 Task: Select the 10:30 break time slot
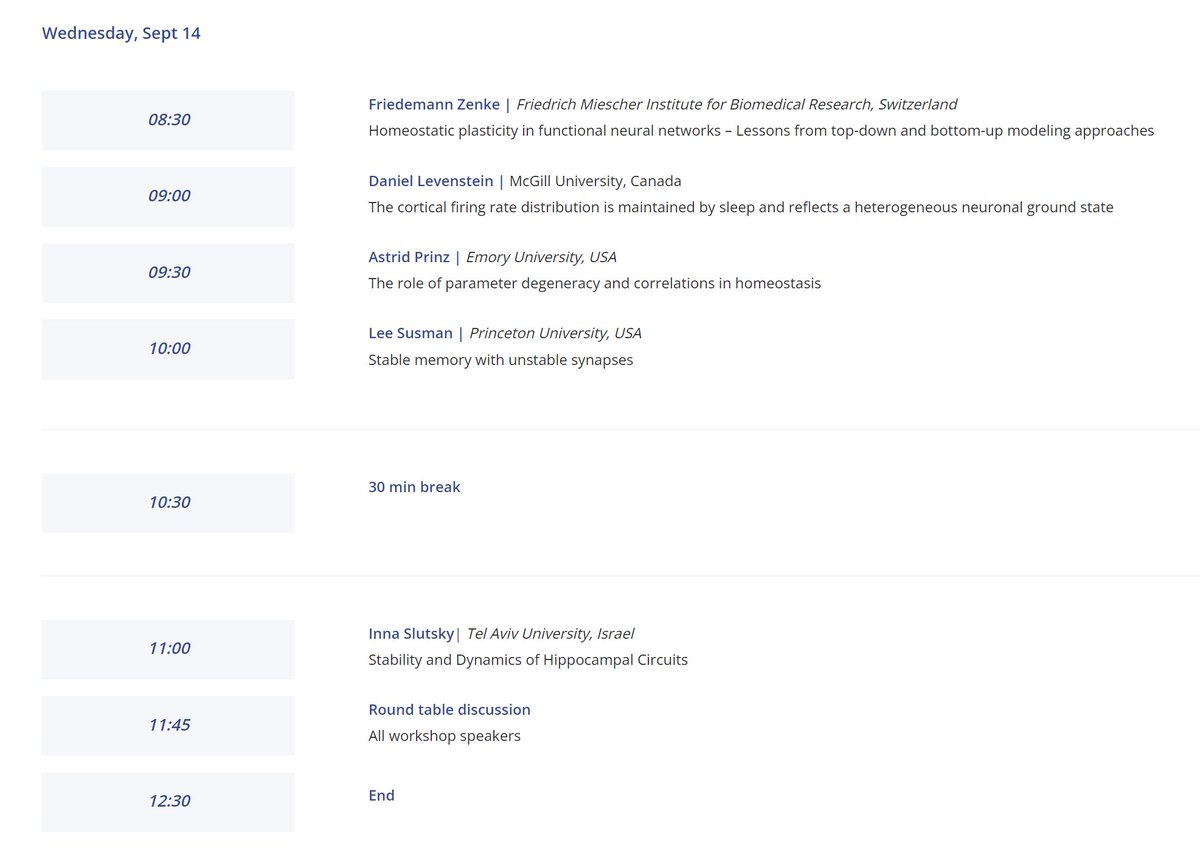pos(167,503)
